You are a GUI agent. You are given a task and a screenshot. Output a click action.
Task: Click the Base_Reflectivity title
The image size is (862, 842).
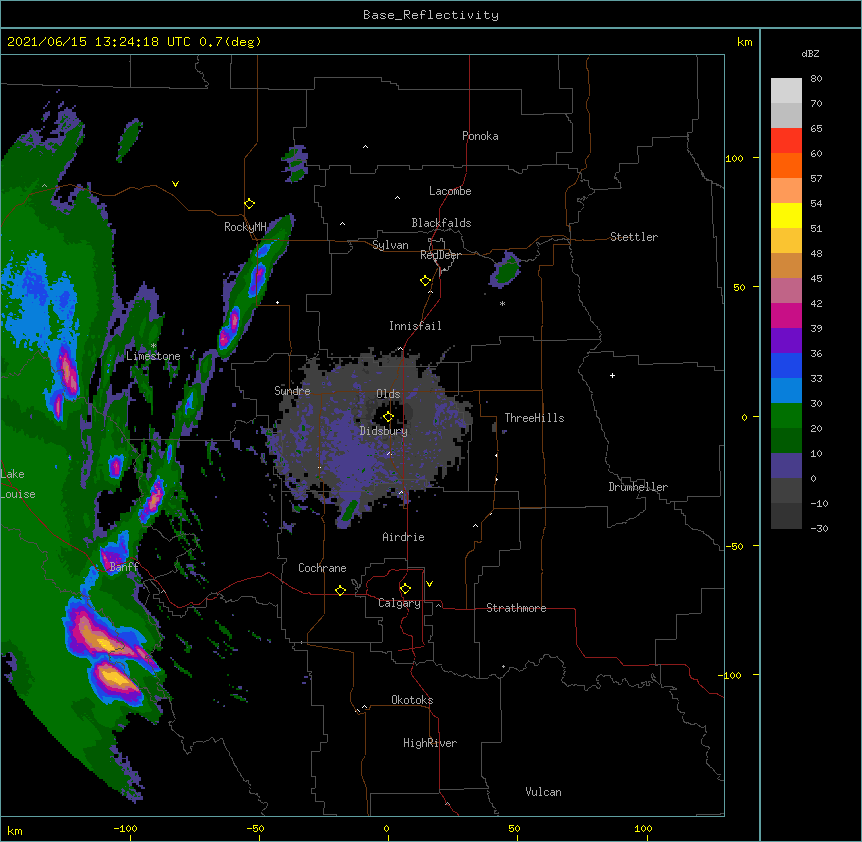tap(431, 15)
